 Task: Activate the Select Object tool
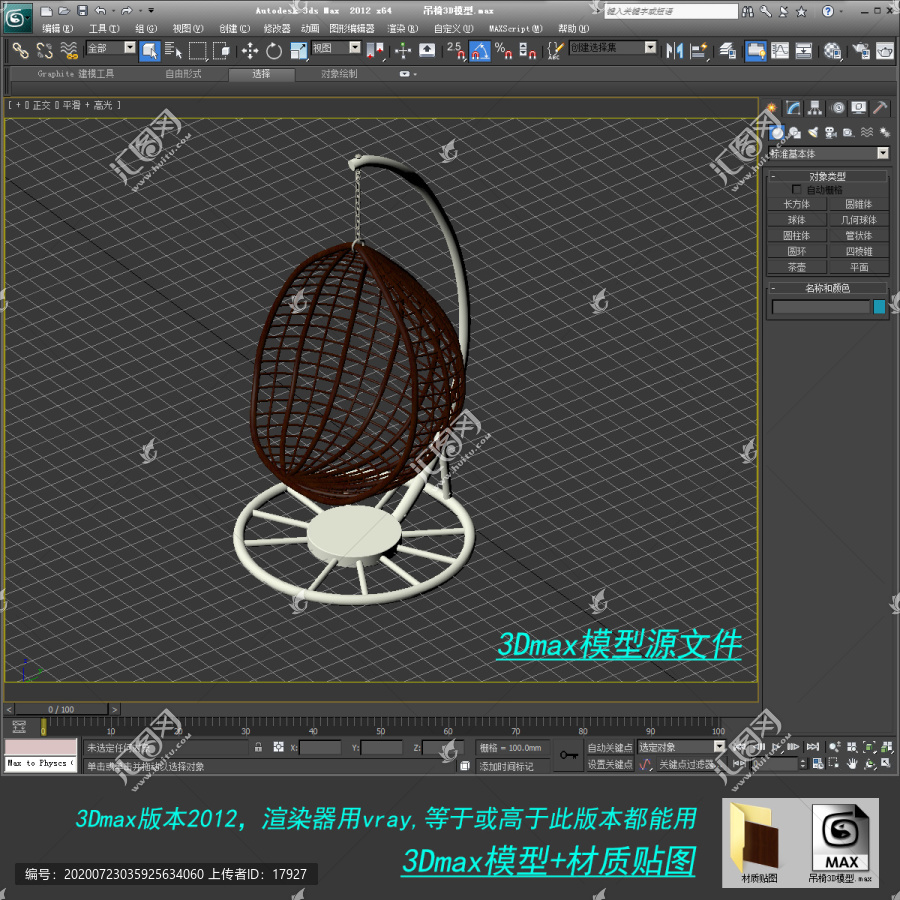(x=149, y=51)
